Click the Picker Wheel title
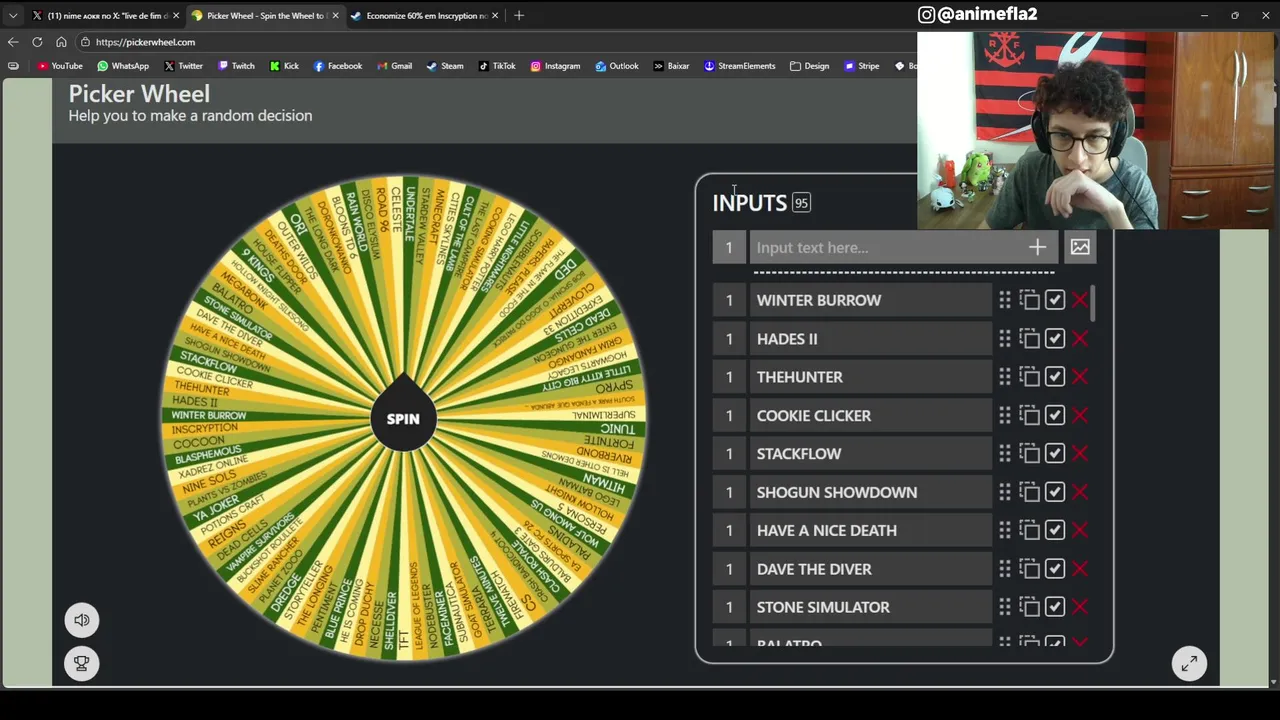1280x720 pixels. [139, 94]
